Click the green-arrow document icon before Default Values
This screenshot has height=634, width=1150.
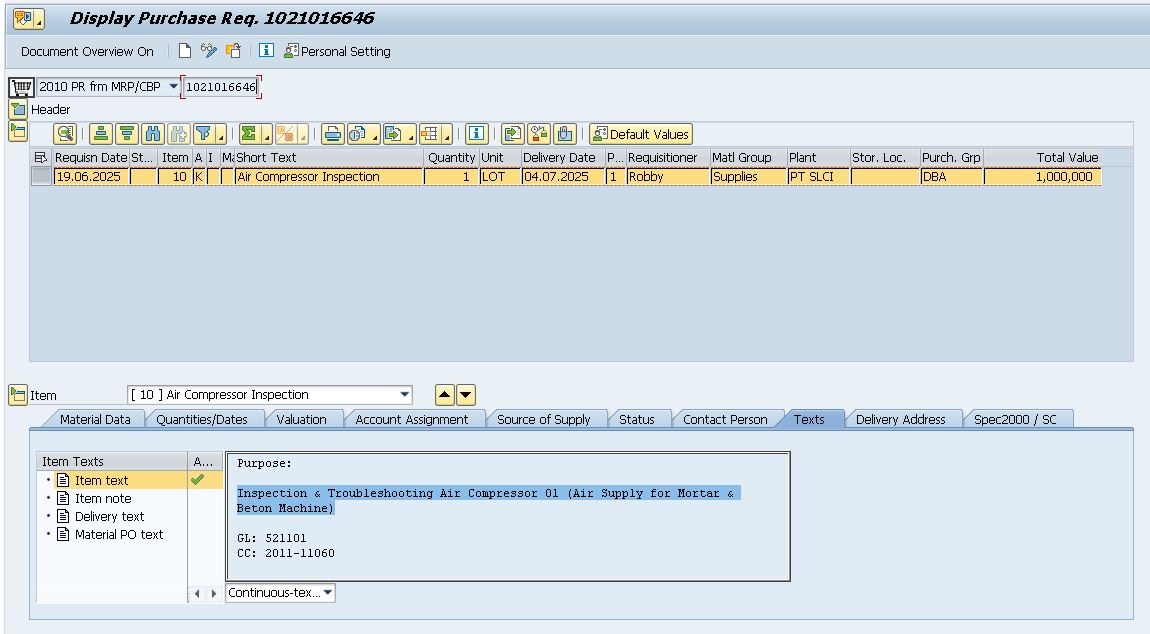point(513,134)
